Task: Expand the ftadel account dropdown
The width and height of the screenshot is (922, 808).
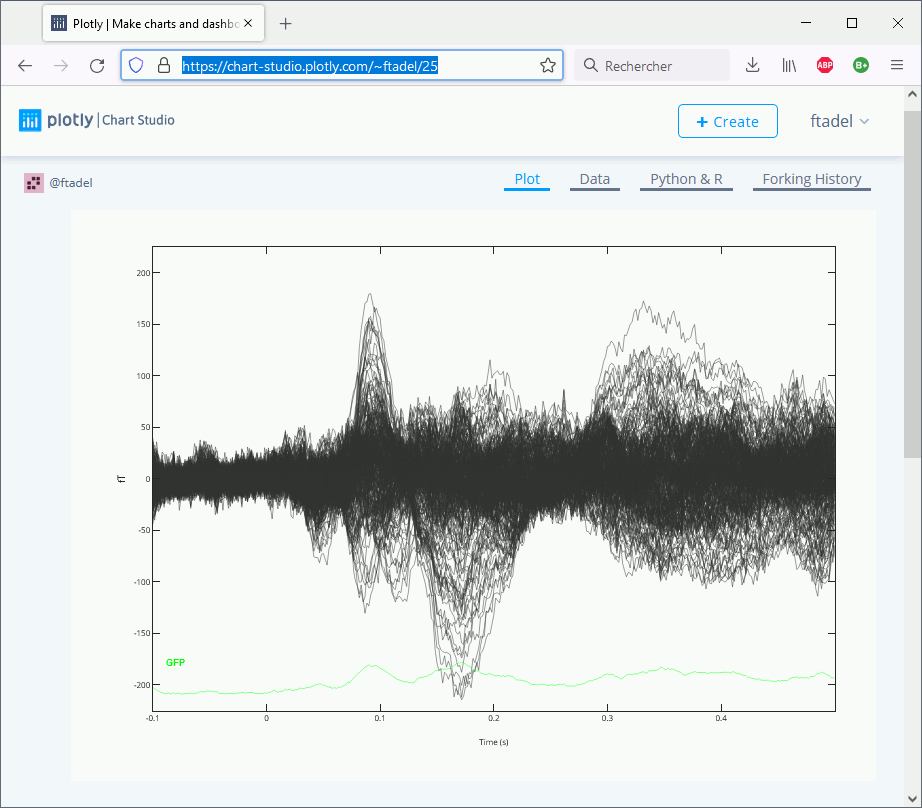Action: (x=839, y=121)
